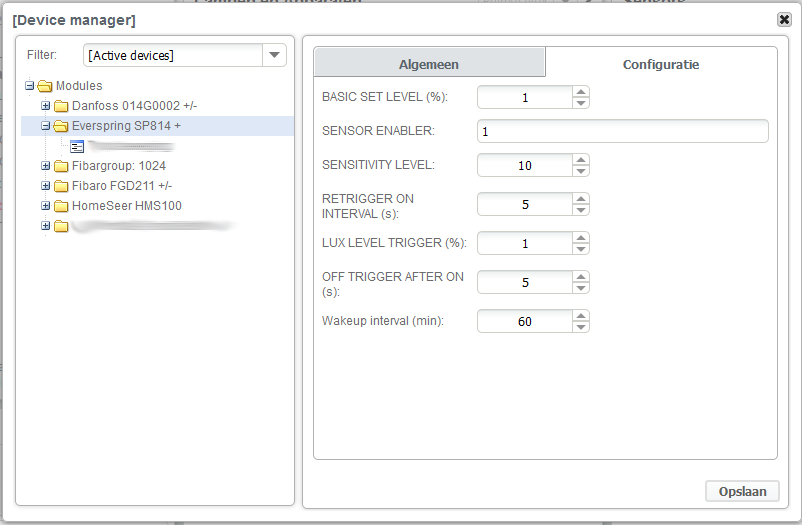The height and width of the screenshot is (525, 802).
Task: Expand the Danfoss 014G0002 tree node
Action: tap(46, 106)
